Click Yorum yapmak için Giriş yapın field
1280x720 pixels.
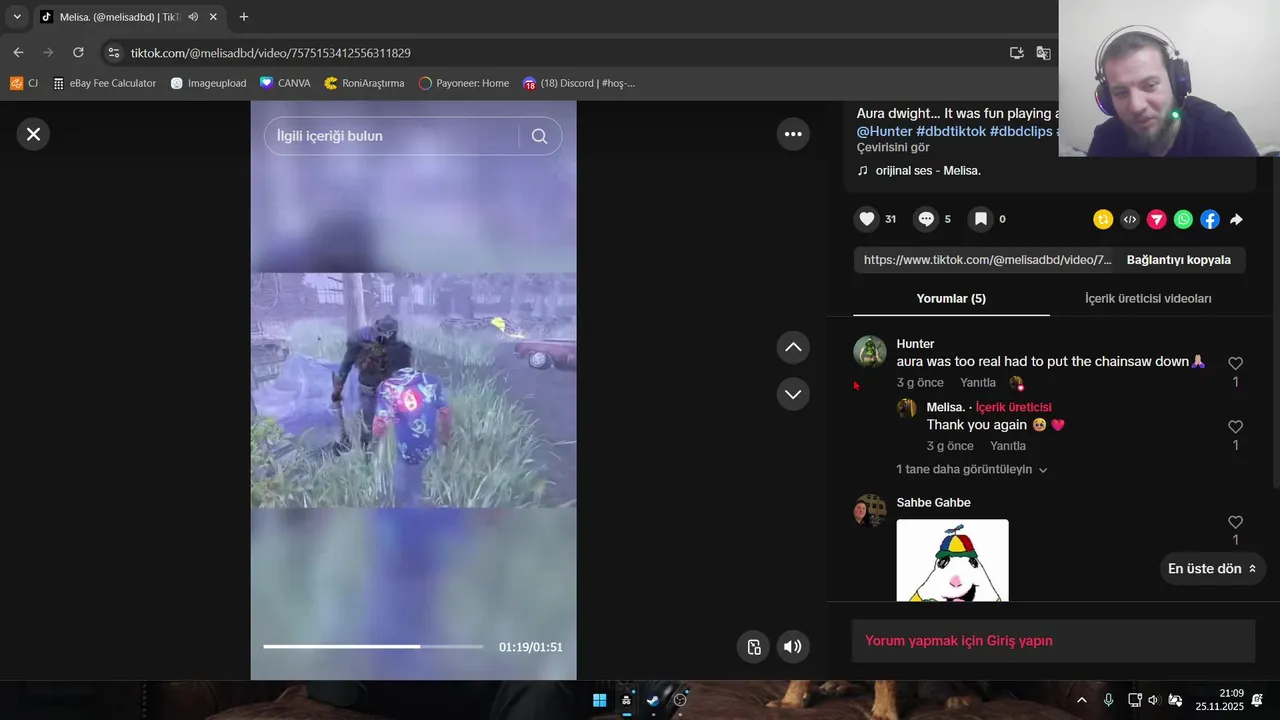point(1053,641)
